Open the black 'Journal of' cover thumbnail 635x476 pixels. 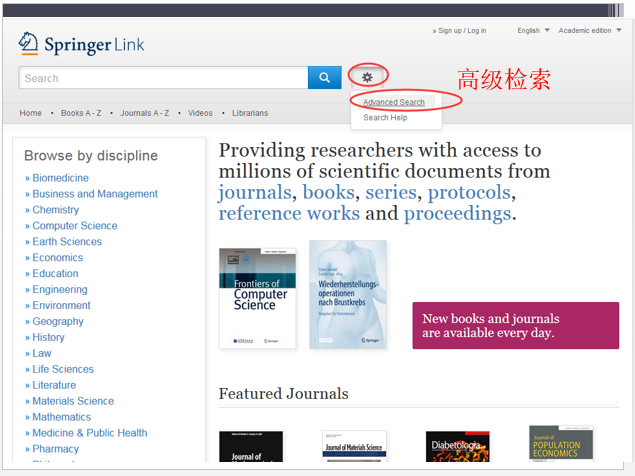(251, 446)
